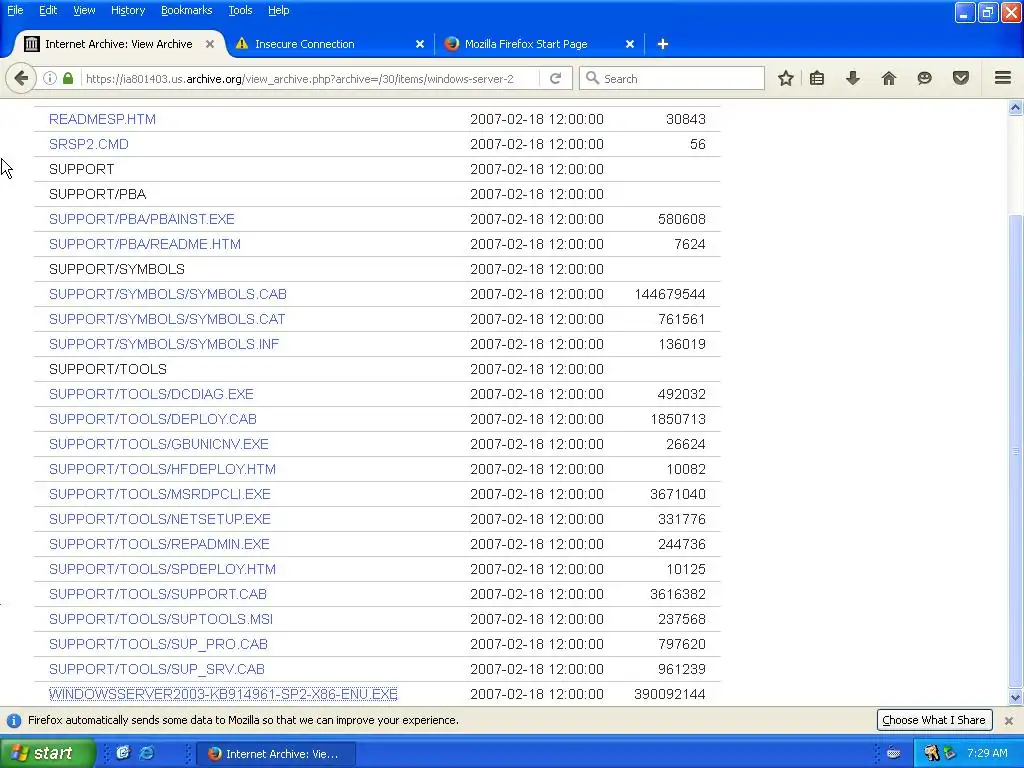Click the Internet Archive taskbar button
Image resolution: width=1024 pixels, height=768 pixels.
(277, 754)
